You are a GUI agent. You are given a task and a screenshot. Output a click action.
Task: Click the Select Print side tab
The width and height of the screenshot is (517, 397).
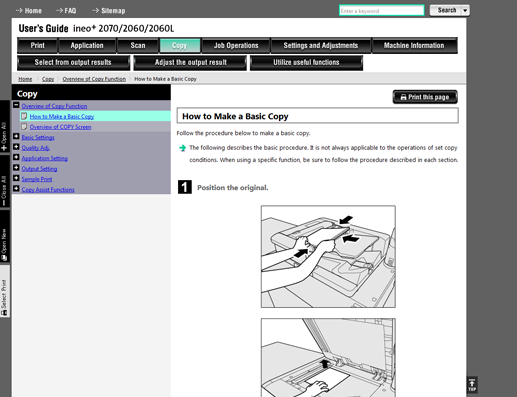(4, 291)
